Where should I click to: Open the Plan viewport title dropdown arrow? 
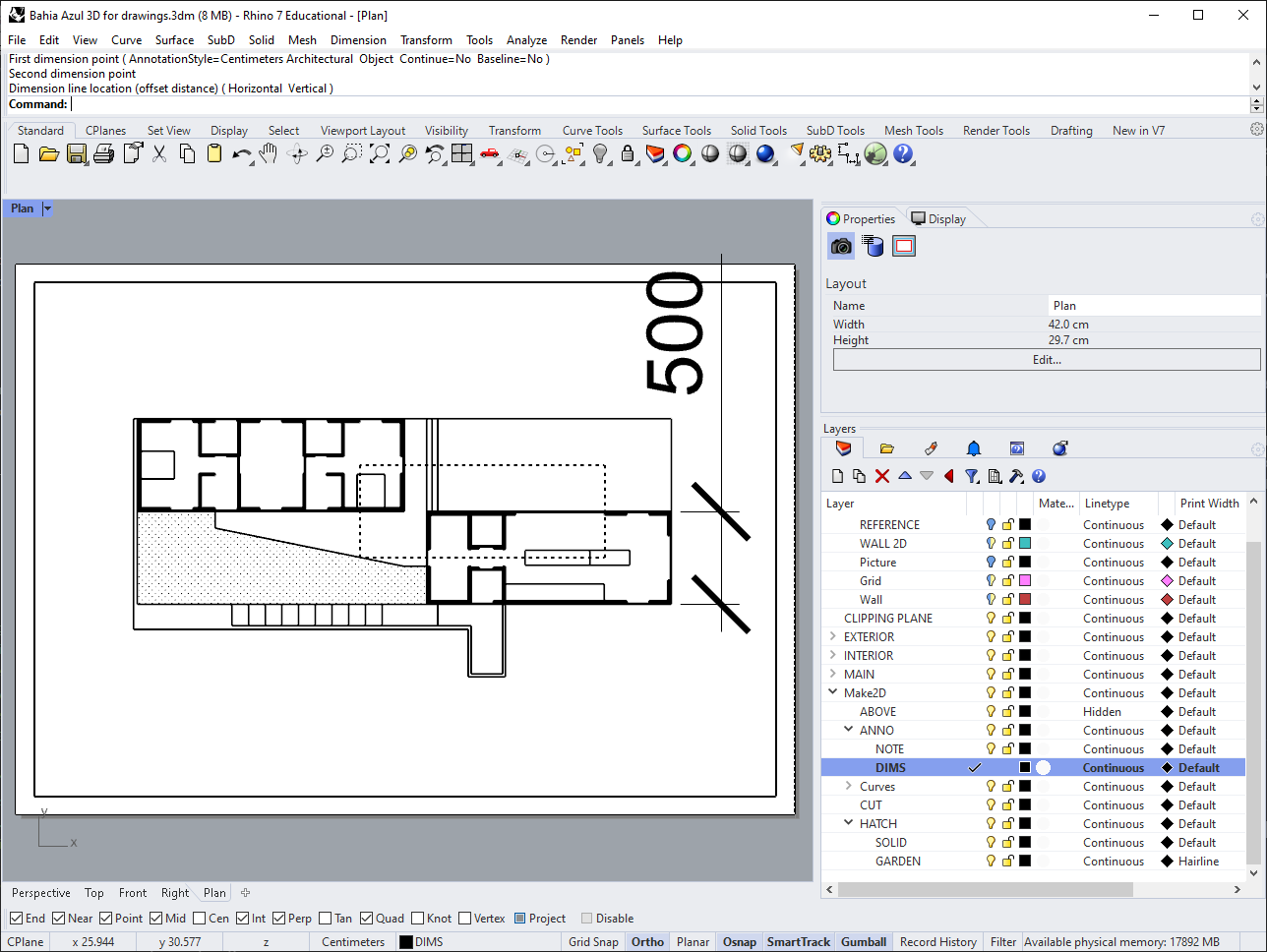click(47, 208)
